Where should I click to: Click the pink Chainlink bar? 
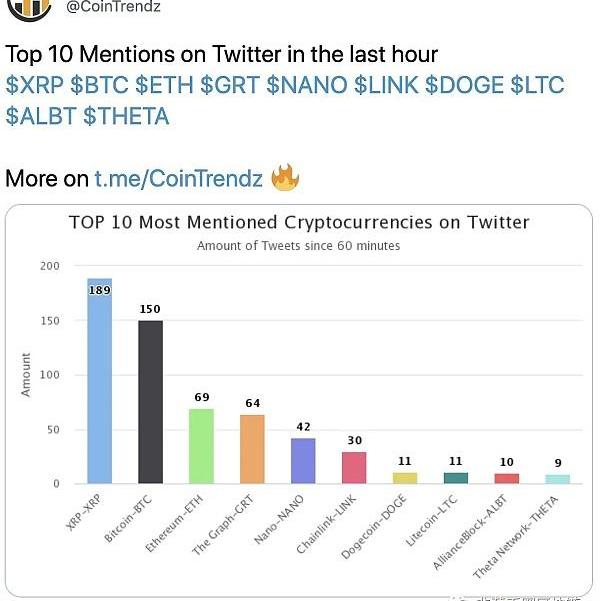[x=354, y=467]
